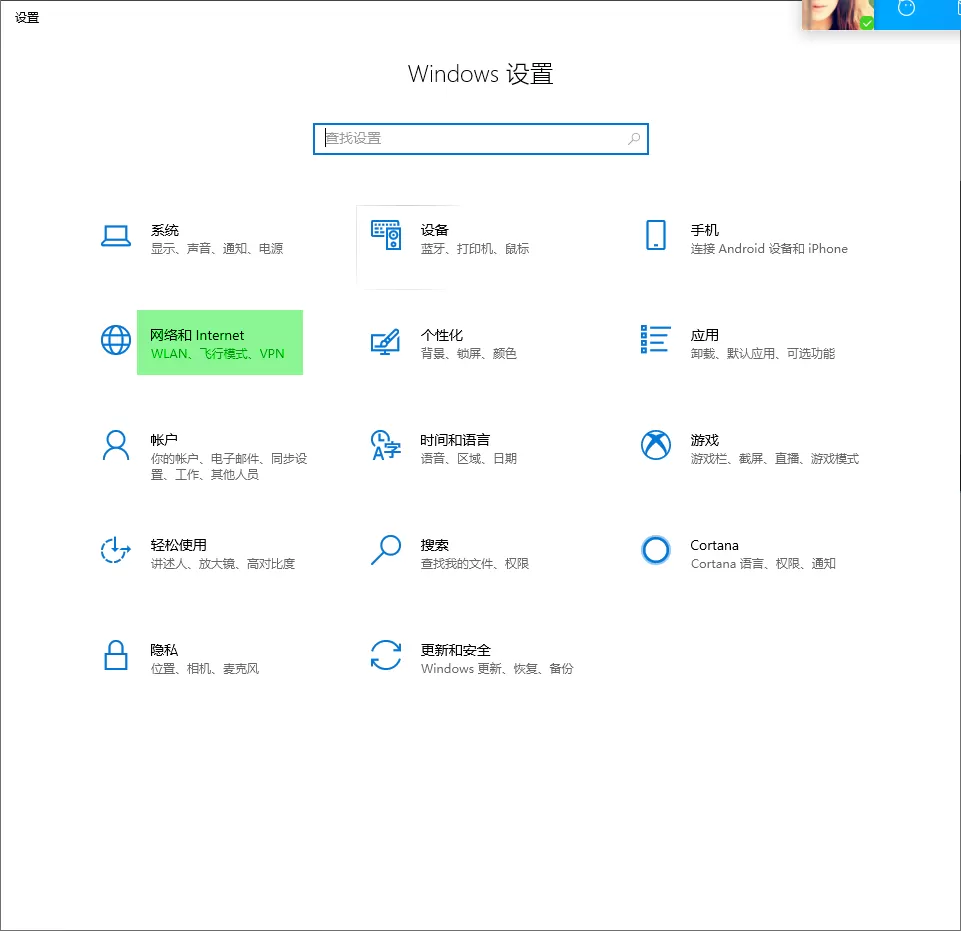
Task: Select the 设备 category icon
Action: click(387, 235)
